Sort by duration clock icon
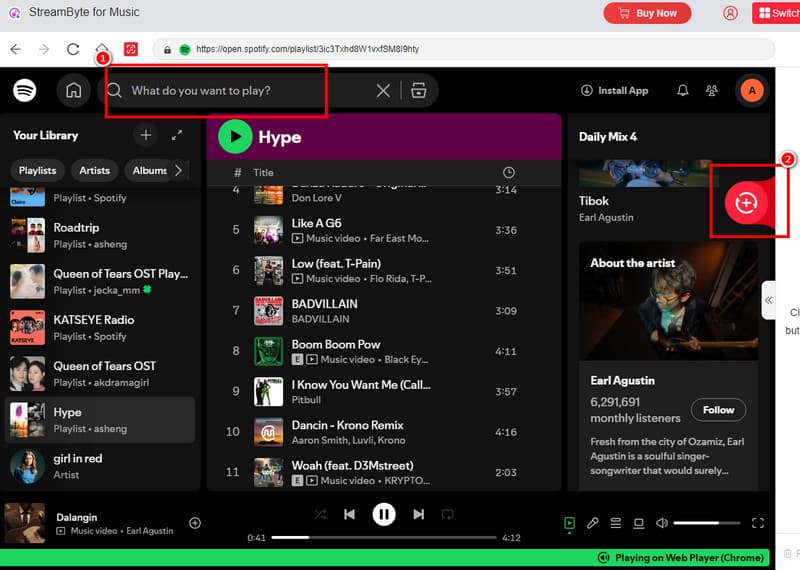The height and width of the screenshot is (570, 800). (x=508, y=172)
